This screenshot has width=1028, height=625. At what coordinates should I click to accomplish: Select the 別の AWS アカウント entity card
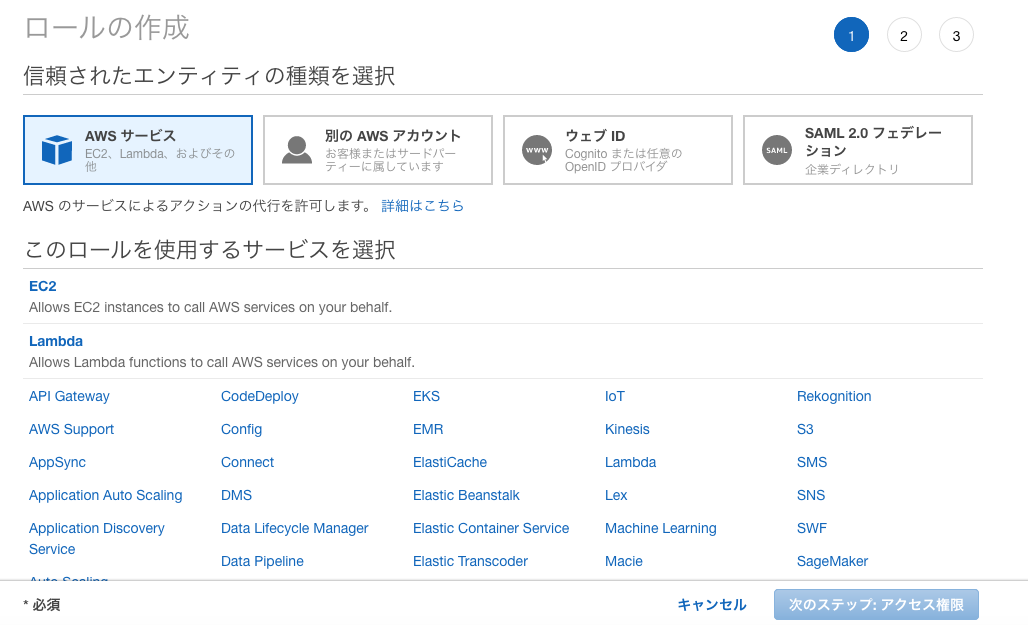coord(375,150)
